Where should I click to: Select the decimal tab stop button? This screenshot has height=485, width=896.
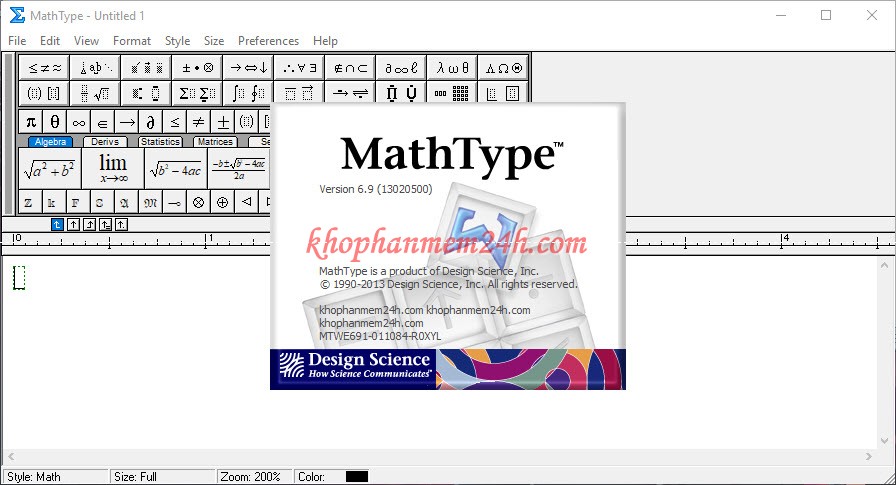click(121, 224)
